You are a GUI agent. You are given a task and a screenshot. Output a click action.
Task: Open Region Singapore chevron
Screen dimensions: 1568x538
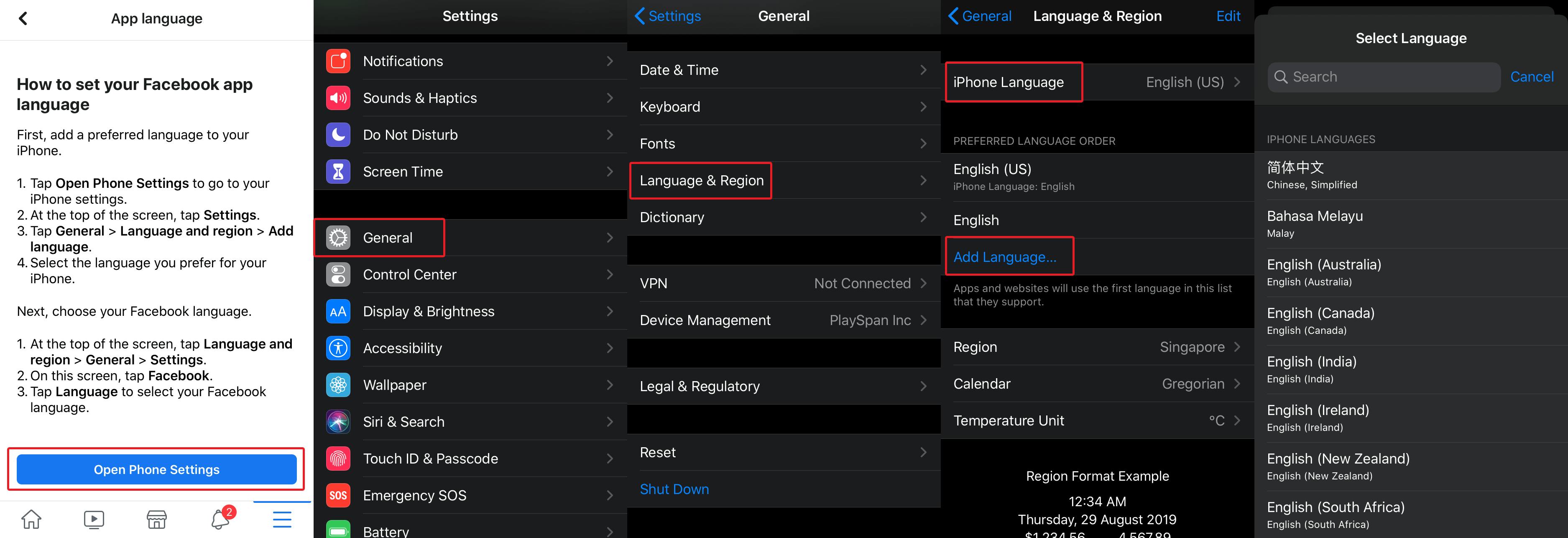coord(1237,347)
